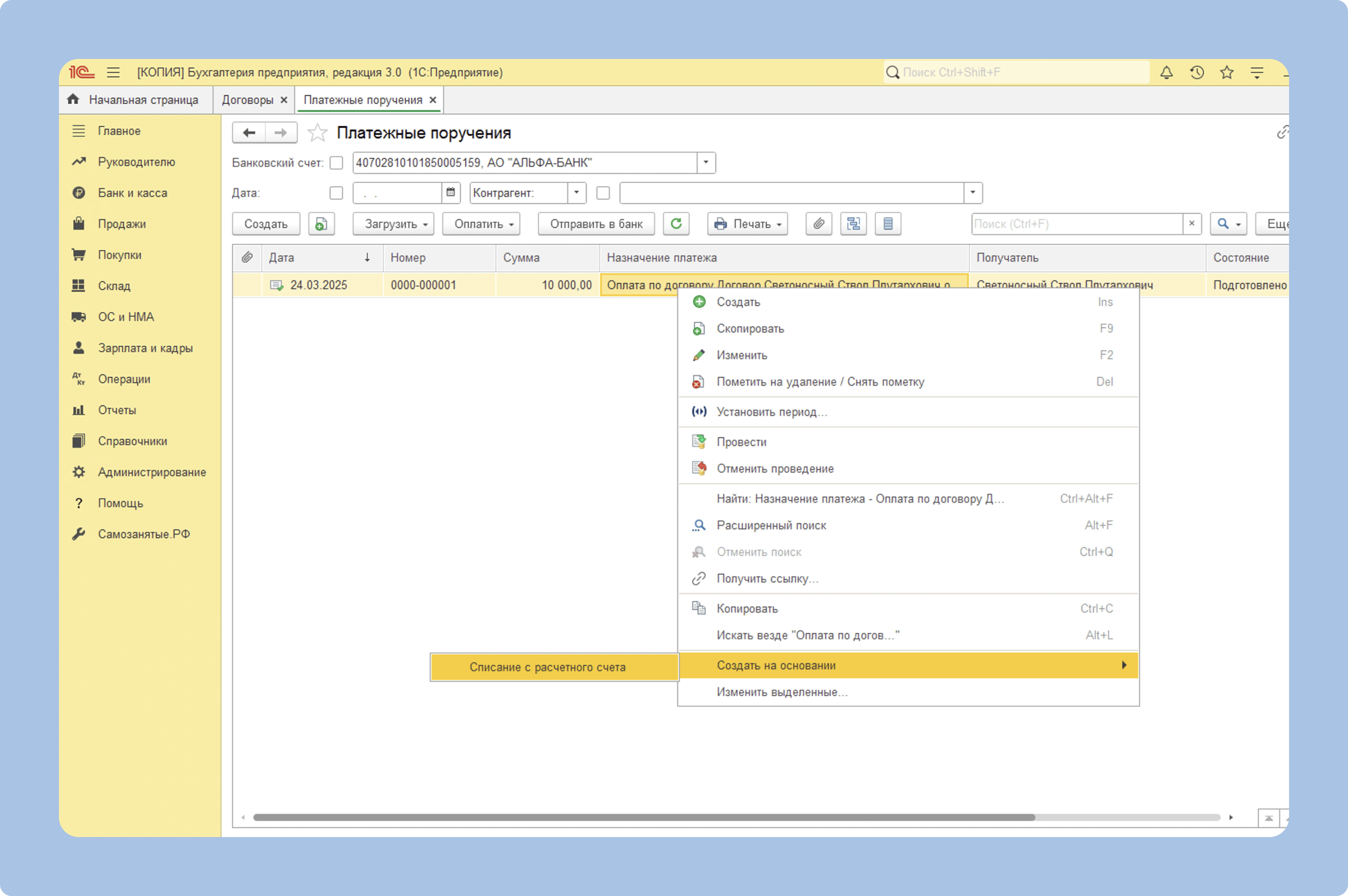Open search magnifier dropdown
The image size is (1348, 896).
1228,224
